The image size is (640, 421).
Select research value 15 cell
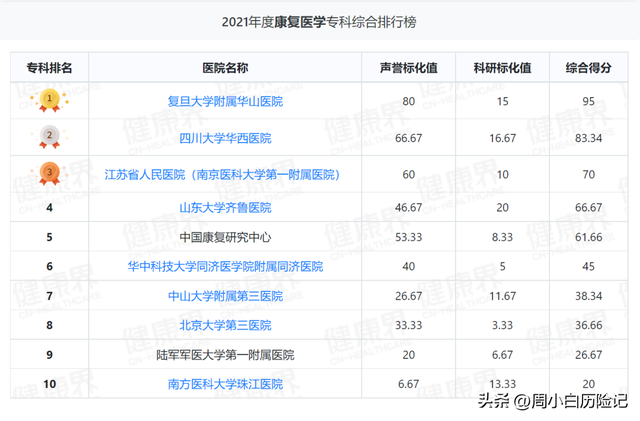point(502,101)
